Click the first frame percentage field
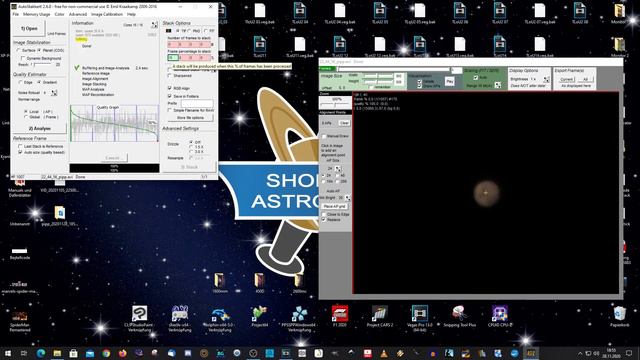640x360 pixels. tap(173, 58)
